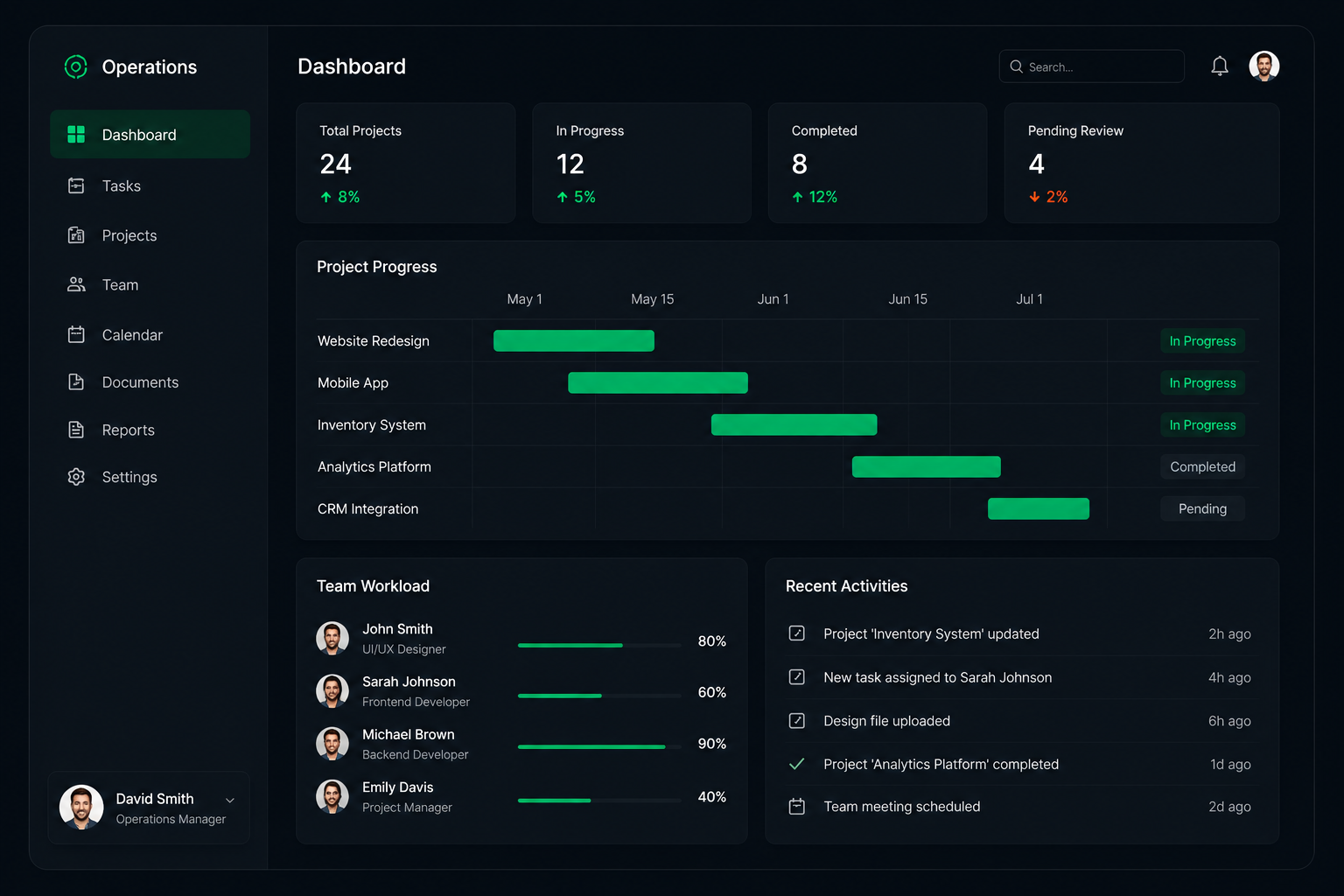Click John Smith's avatar
This screenshot has height=896, width=1344.
[x=332, y=639]
